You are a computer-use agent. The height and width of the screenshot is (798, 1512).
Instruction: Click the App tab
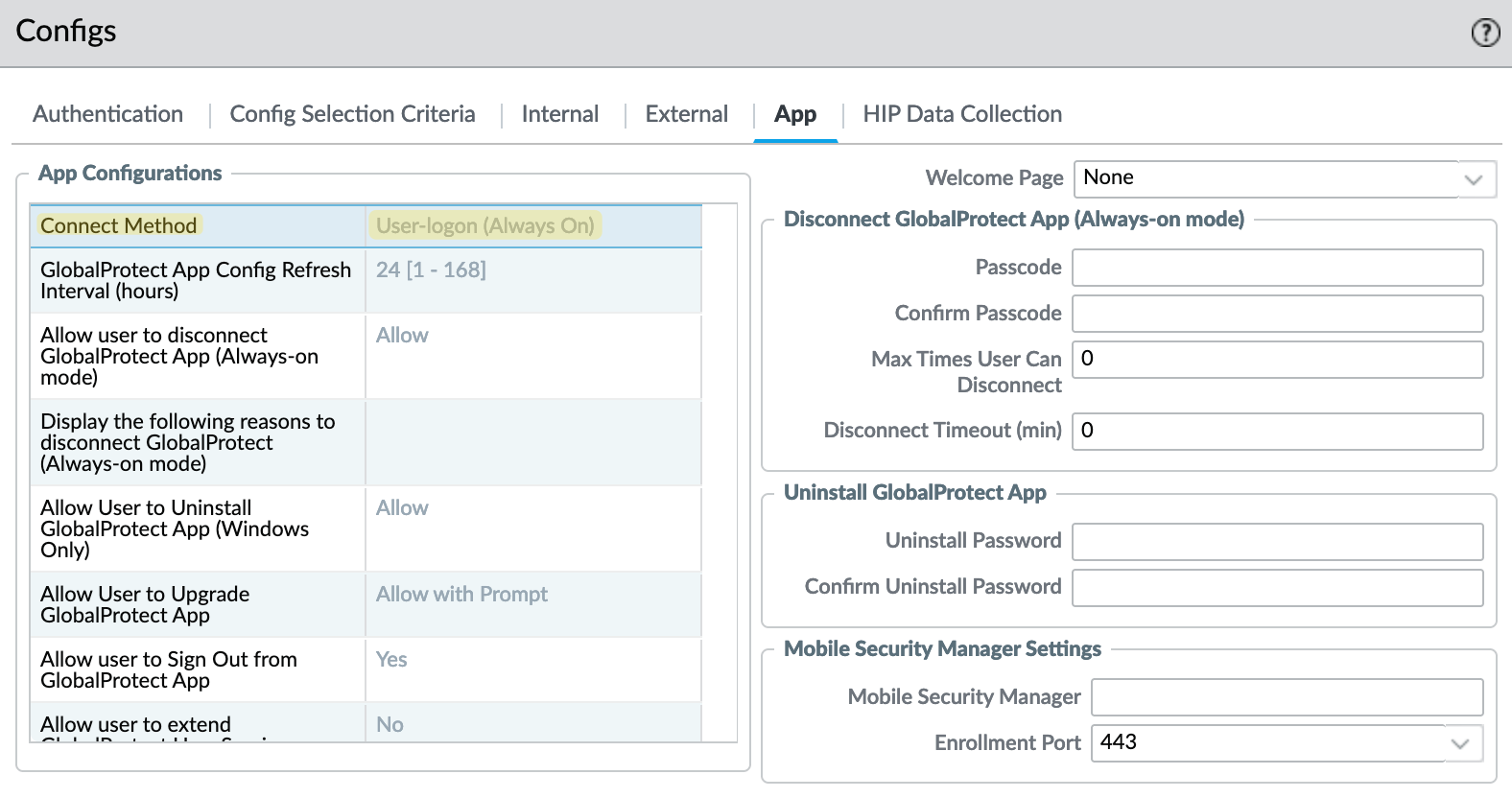[795, 114]
